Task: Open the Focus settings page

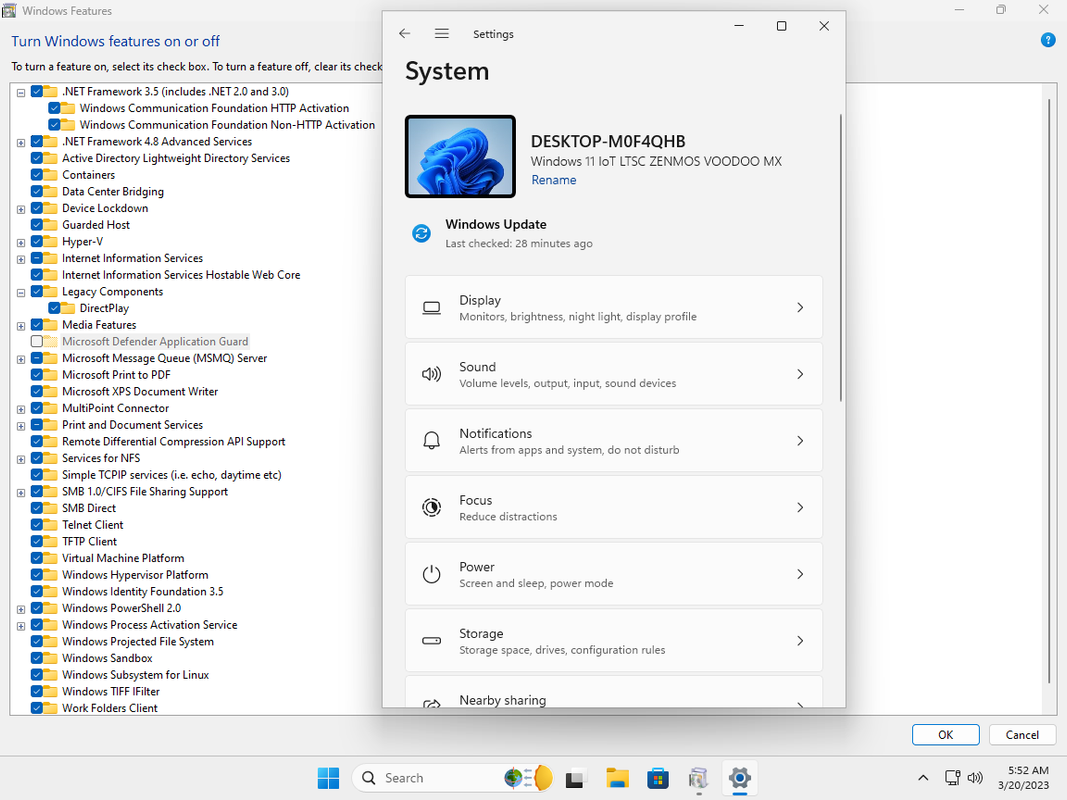Action: point(614,507)
